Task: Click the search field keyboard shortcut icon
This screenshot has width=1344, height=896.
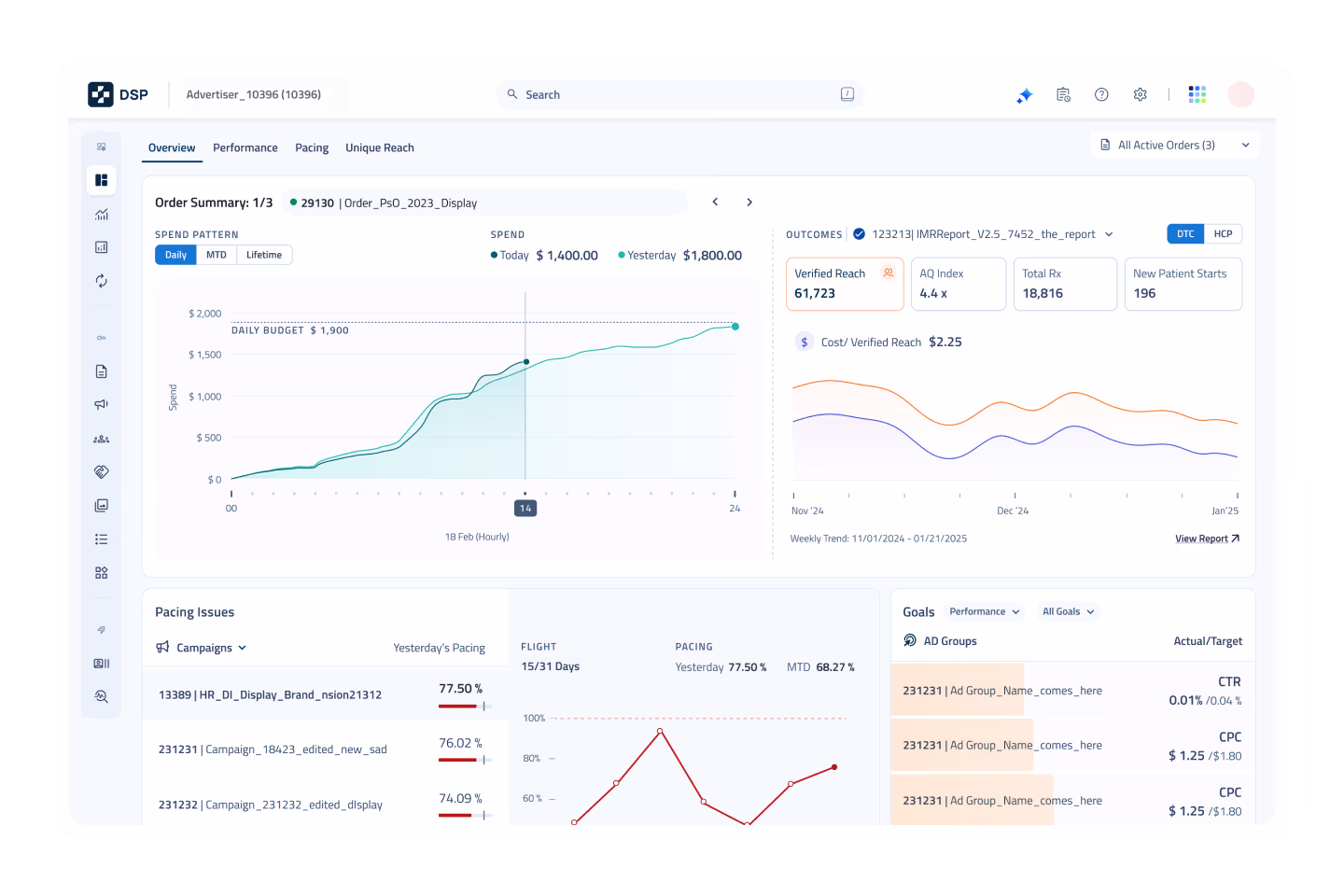Action: (x=847, y=94)
